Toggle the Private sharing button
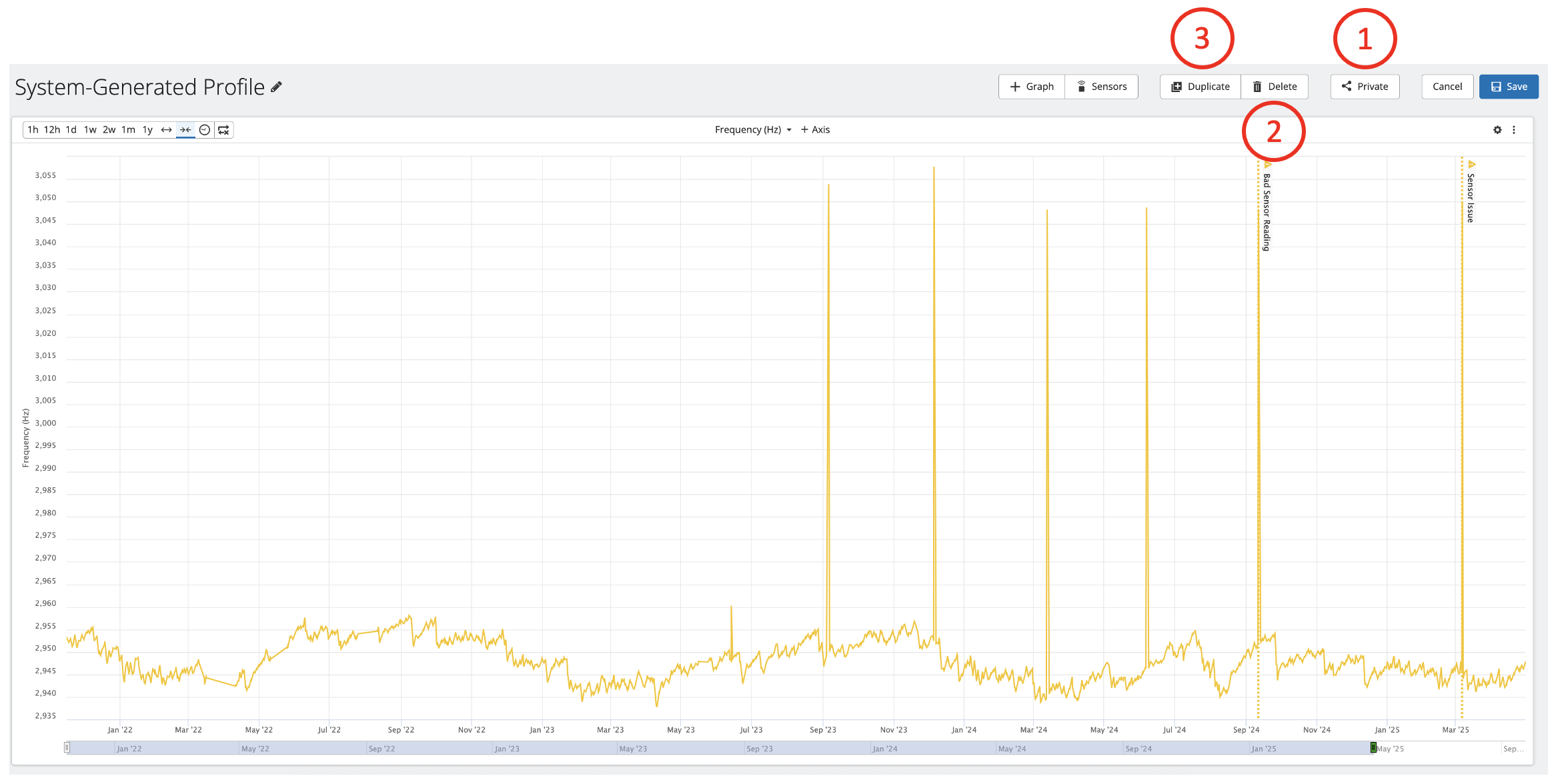This screenshot has width=1566, height=784. [x=1365, y=87]
